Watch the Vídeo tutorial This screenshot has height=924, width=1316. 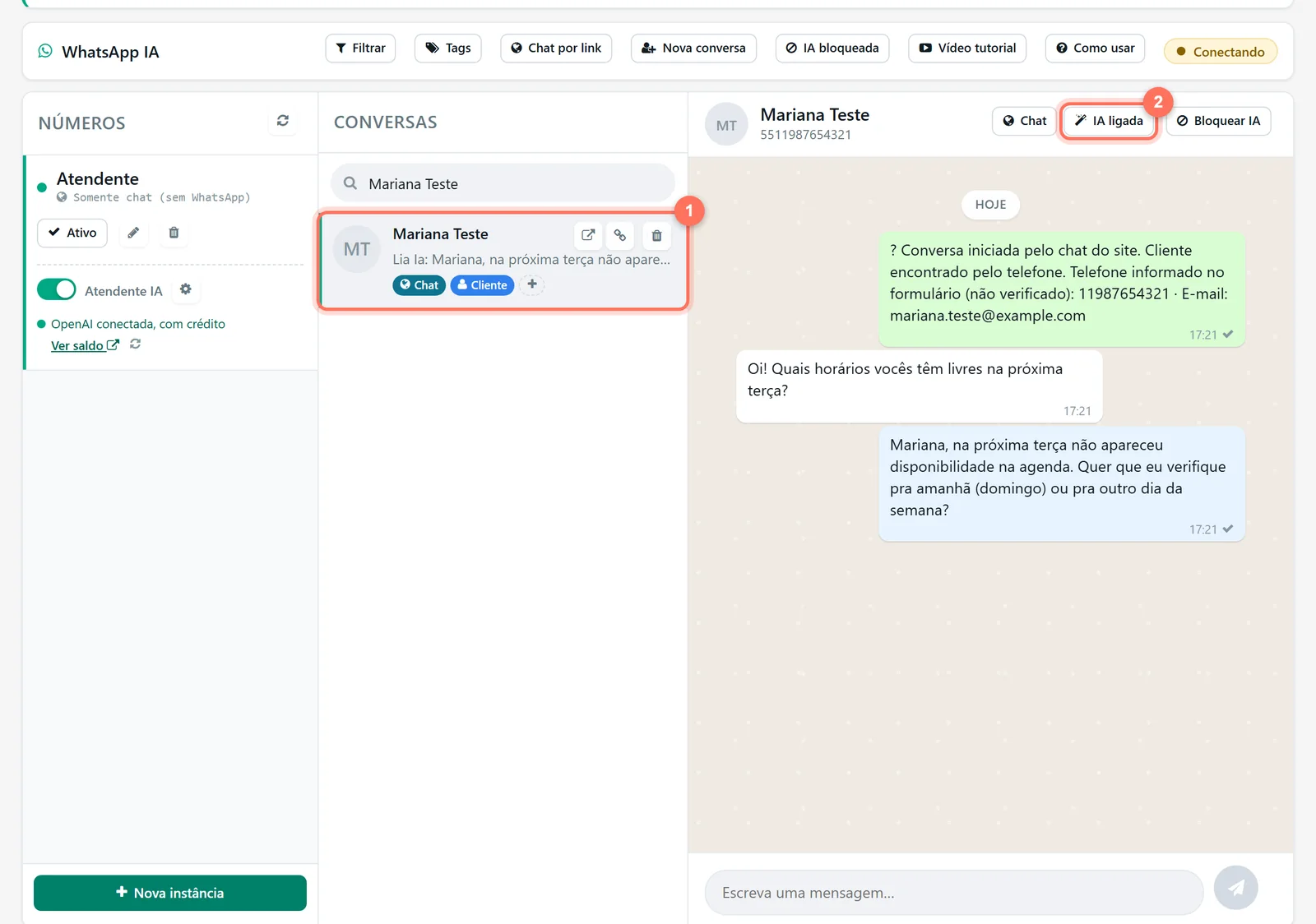click(x=967, y=49)
